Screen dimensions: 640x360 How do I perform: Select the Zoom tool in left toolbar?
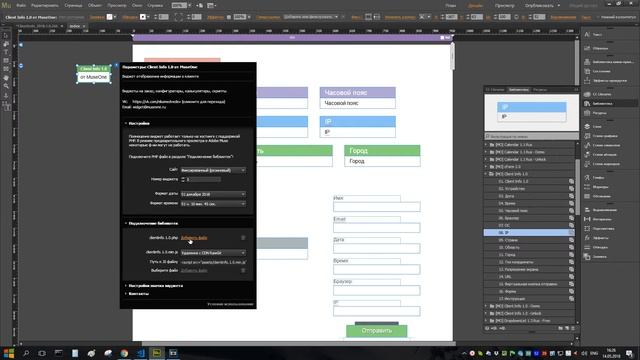point(6,86)
